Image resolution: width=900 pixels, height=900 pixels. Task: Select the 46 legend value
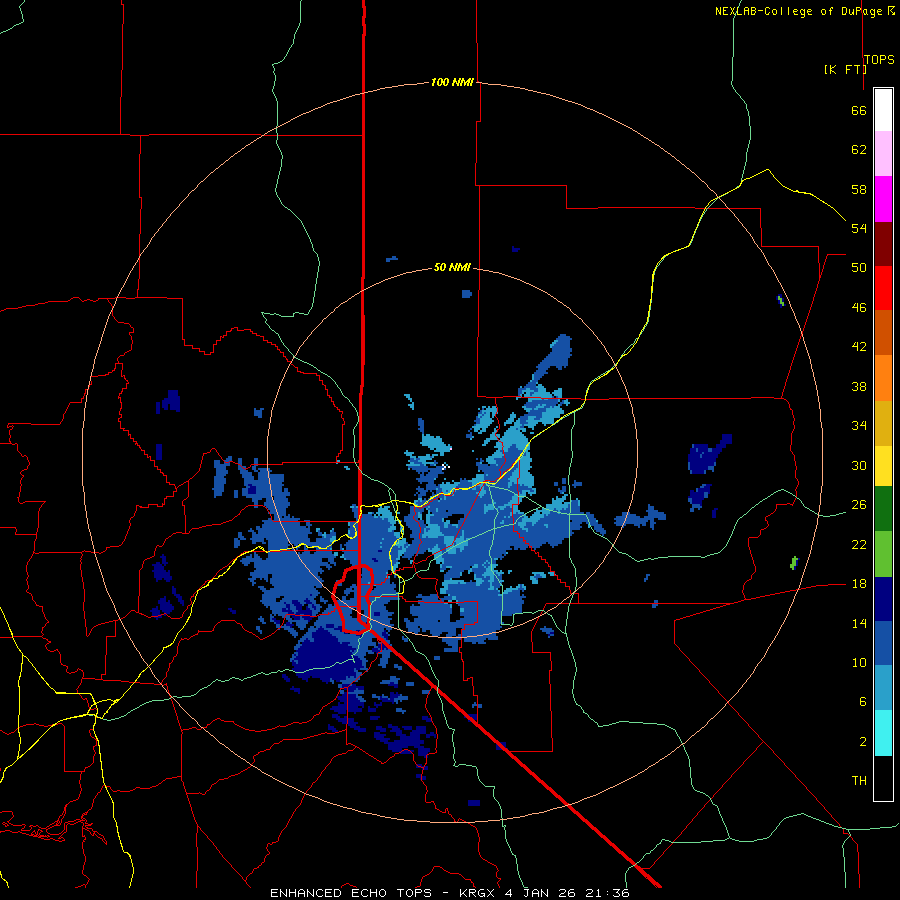[x=859, y=308]
